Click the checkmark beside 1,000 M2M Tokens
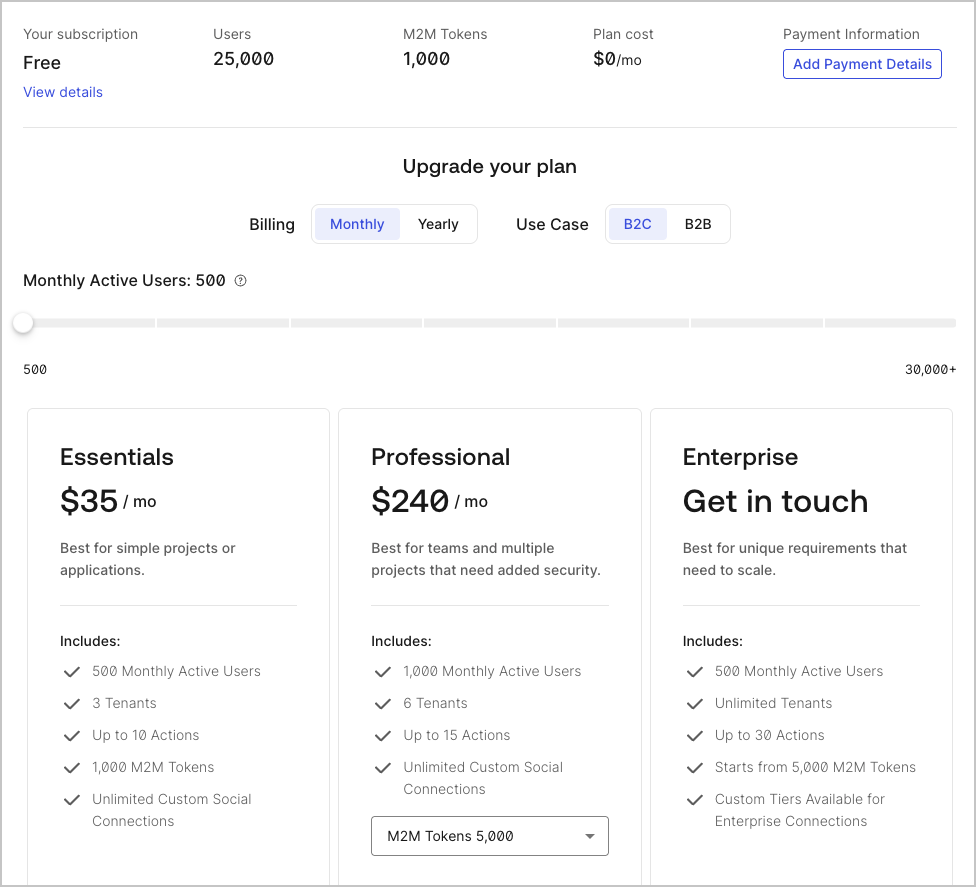The width and height of the screenshot is (976, 887). pyautogui.click(x=71, y=767)
